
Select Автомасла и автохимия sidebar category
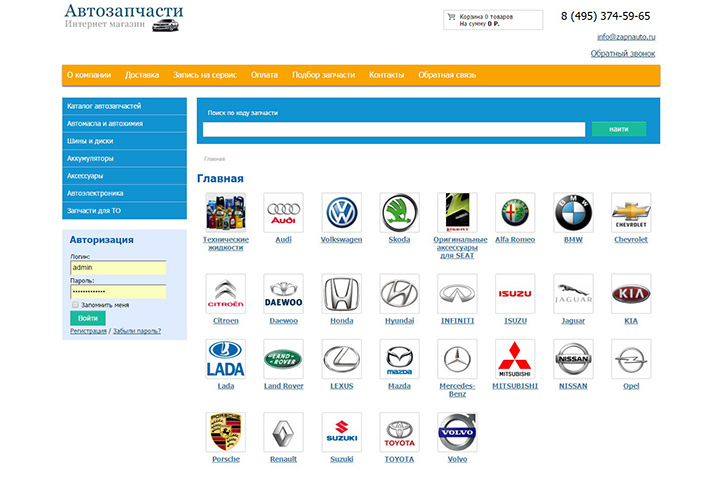(124, 124)
